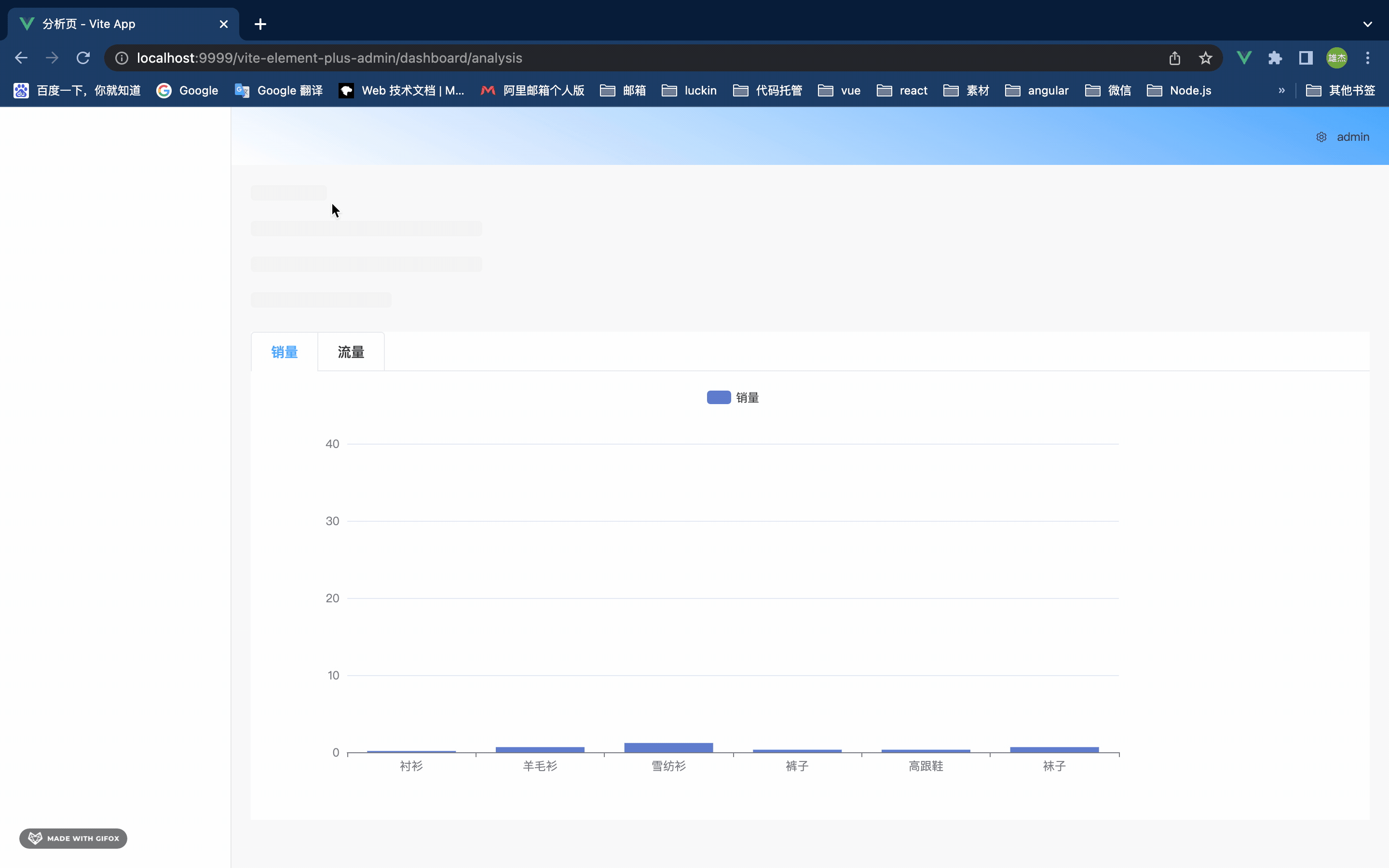
Task: Open the browser extensions puzzle icon
Action: click(1275, 58)
